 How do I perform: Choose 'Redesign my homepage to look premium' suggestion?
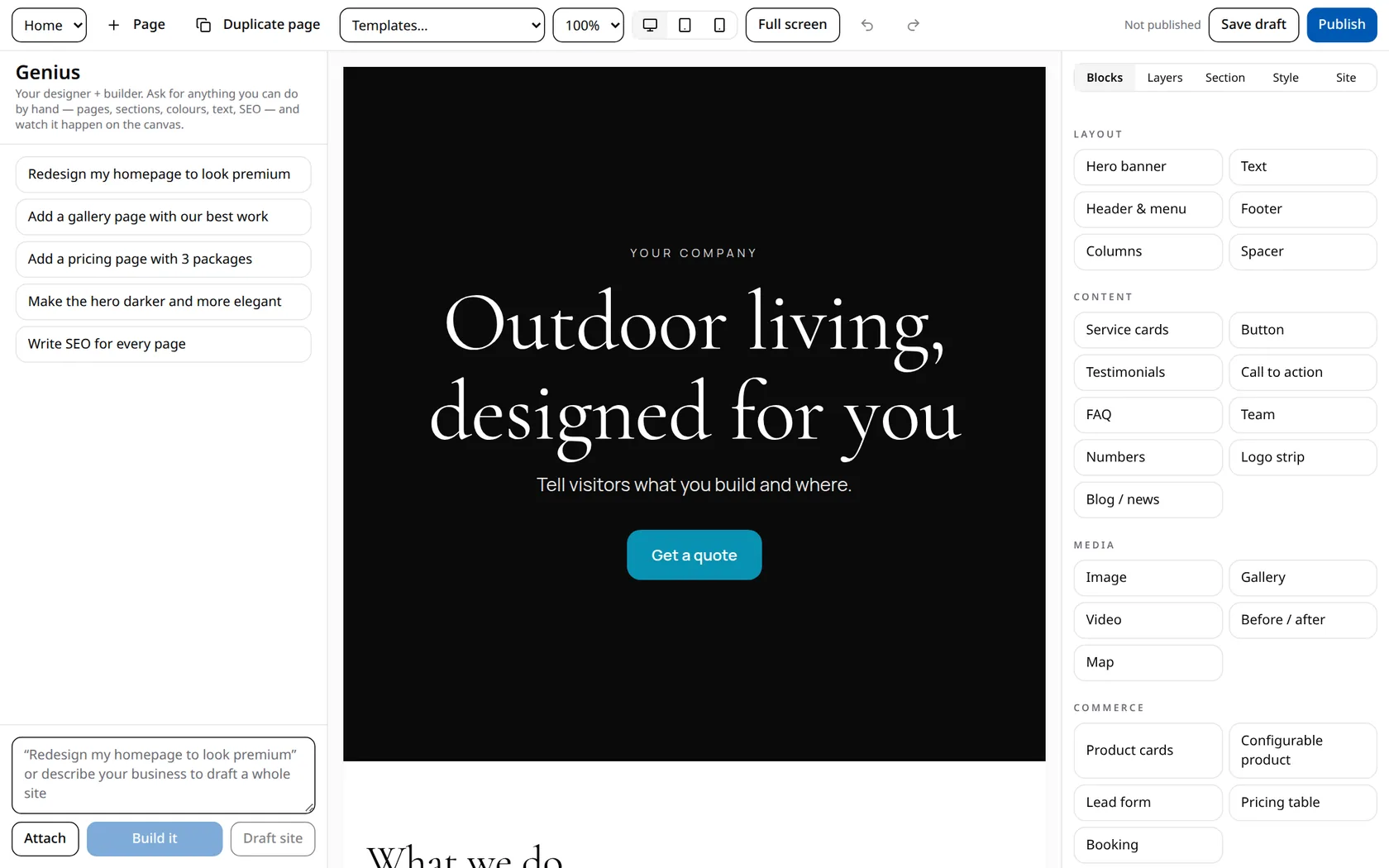pyautogui.click(x=164, y=174)
